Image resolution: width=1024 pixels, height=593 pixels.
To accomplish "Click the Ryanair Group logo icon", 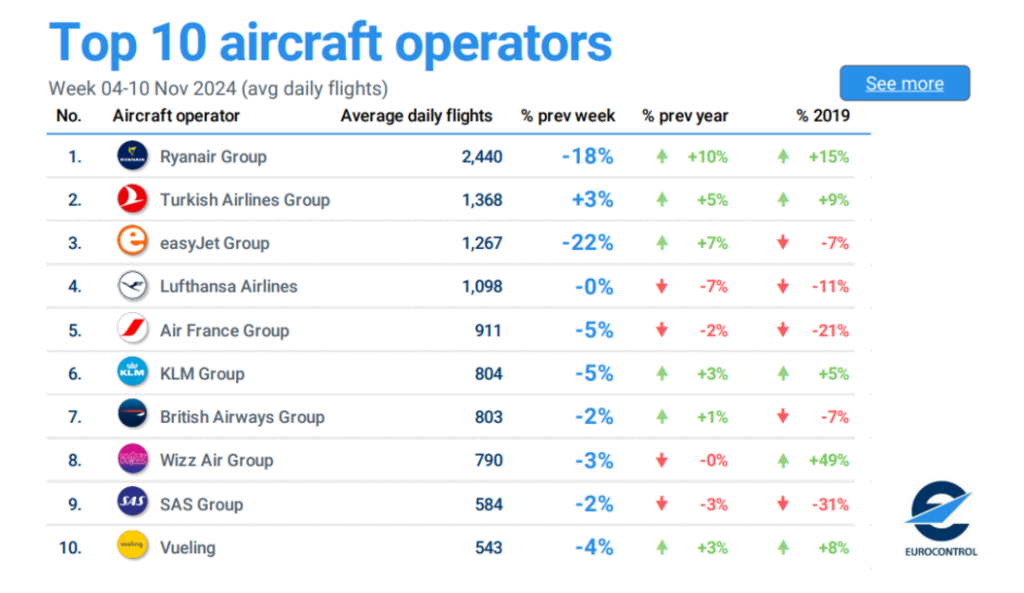I will [132, 157].
